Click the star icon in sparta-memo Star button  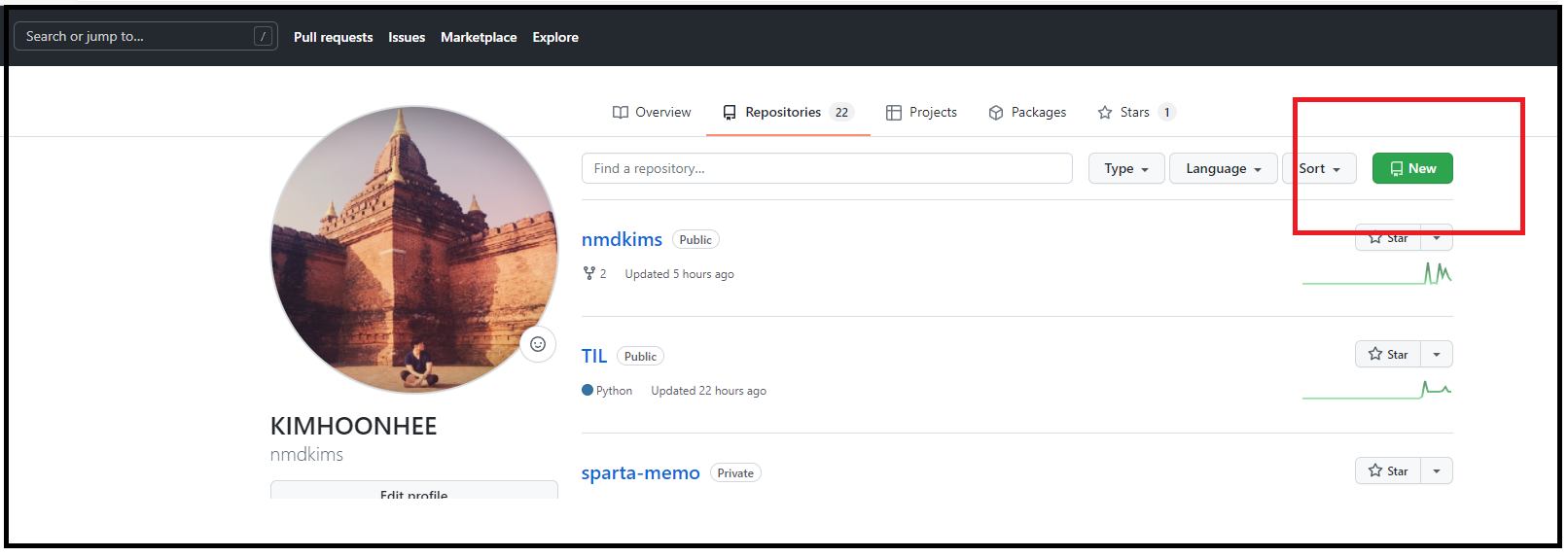click(1375, 470)
